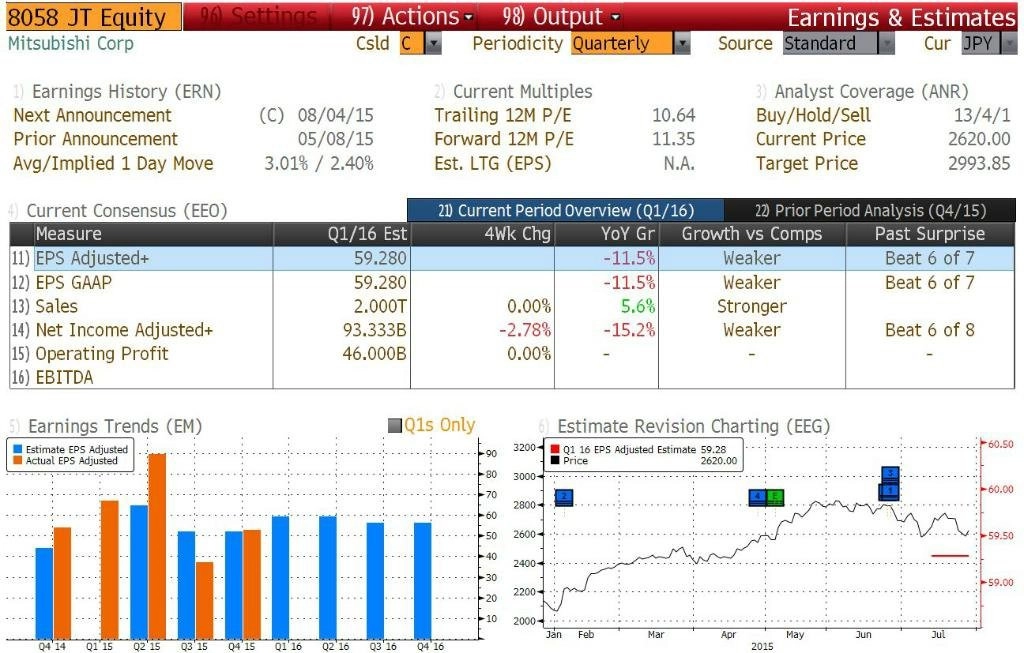Screen dimensions: 1024x653
Task: Click the blue revision marker near January
Action: [564, 498]
